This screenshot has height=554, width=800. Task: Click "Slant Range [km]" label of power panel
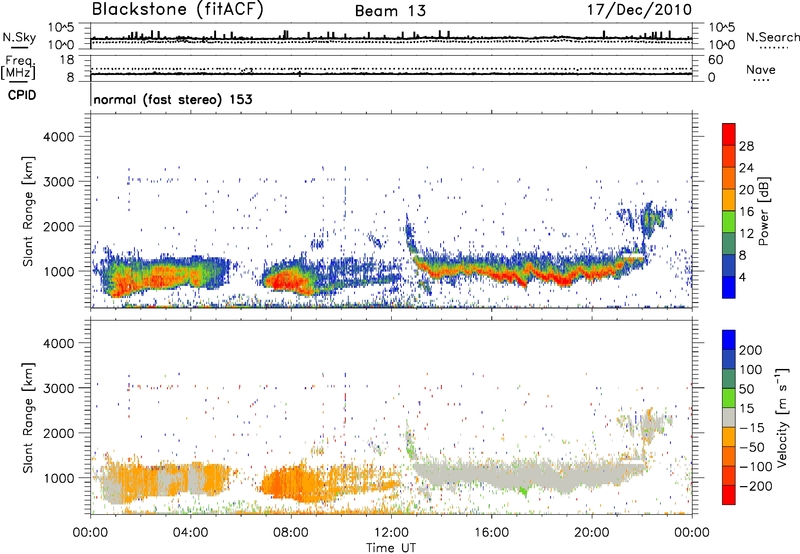(28, 211)
